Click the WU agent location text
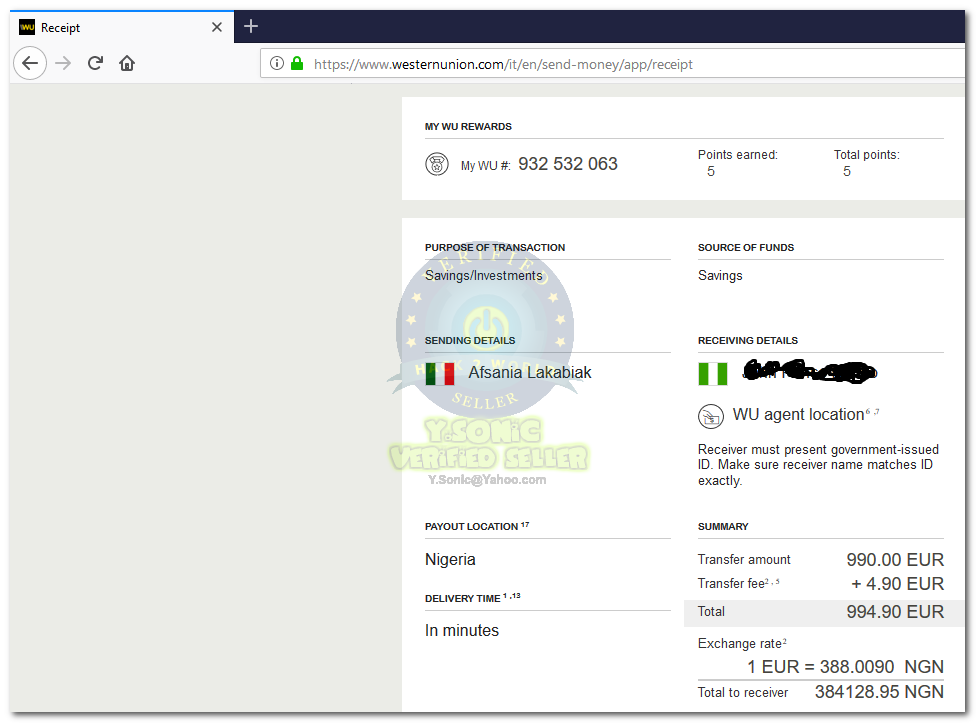976x723 pixels. (x=799, y=414)
